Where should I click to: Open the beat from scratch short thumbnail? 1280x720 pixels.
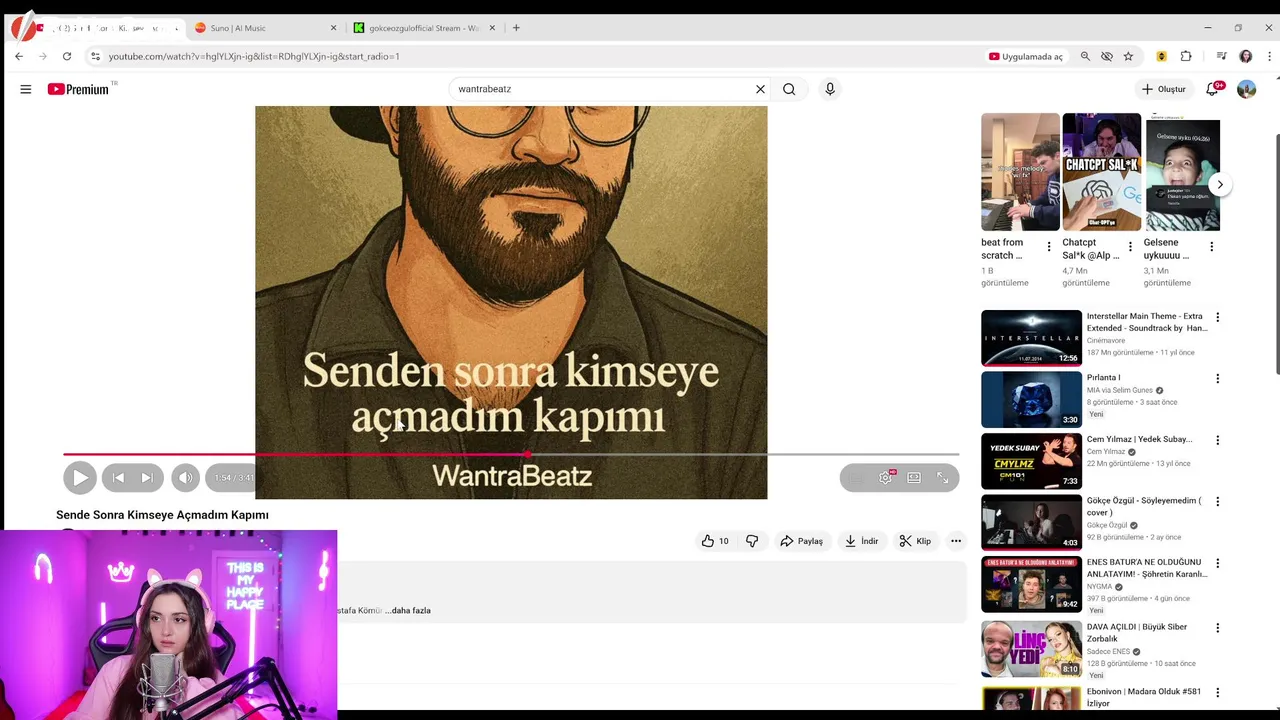point(1020,172)
